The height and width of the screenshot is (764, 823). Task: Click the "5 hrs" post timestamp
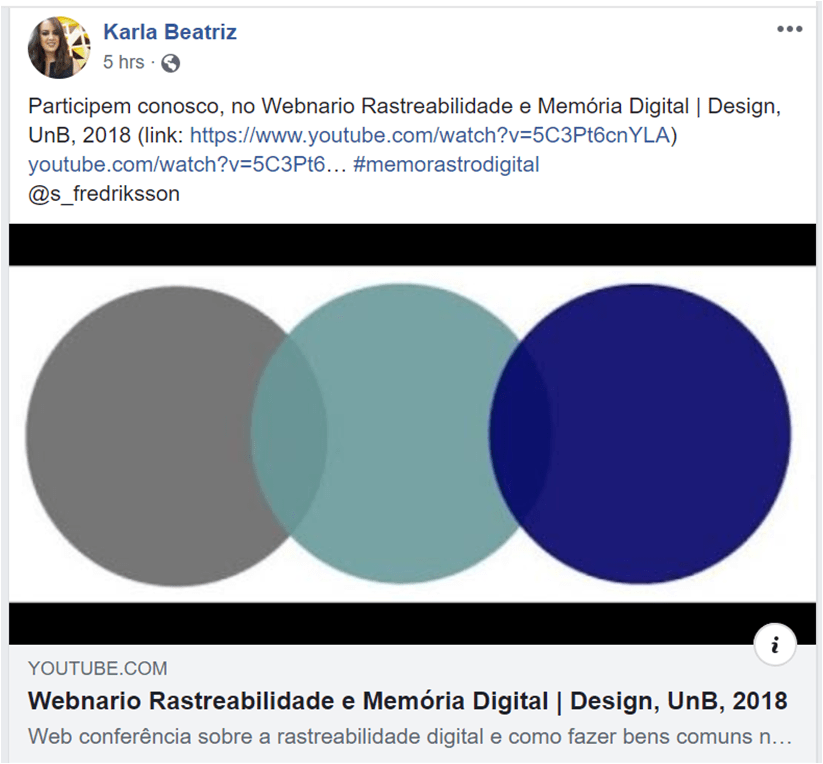click(x=123, y=62)
